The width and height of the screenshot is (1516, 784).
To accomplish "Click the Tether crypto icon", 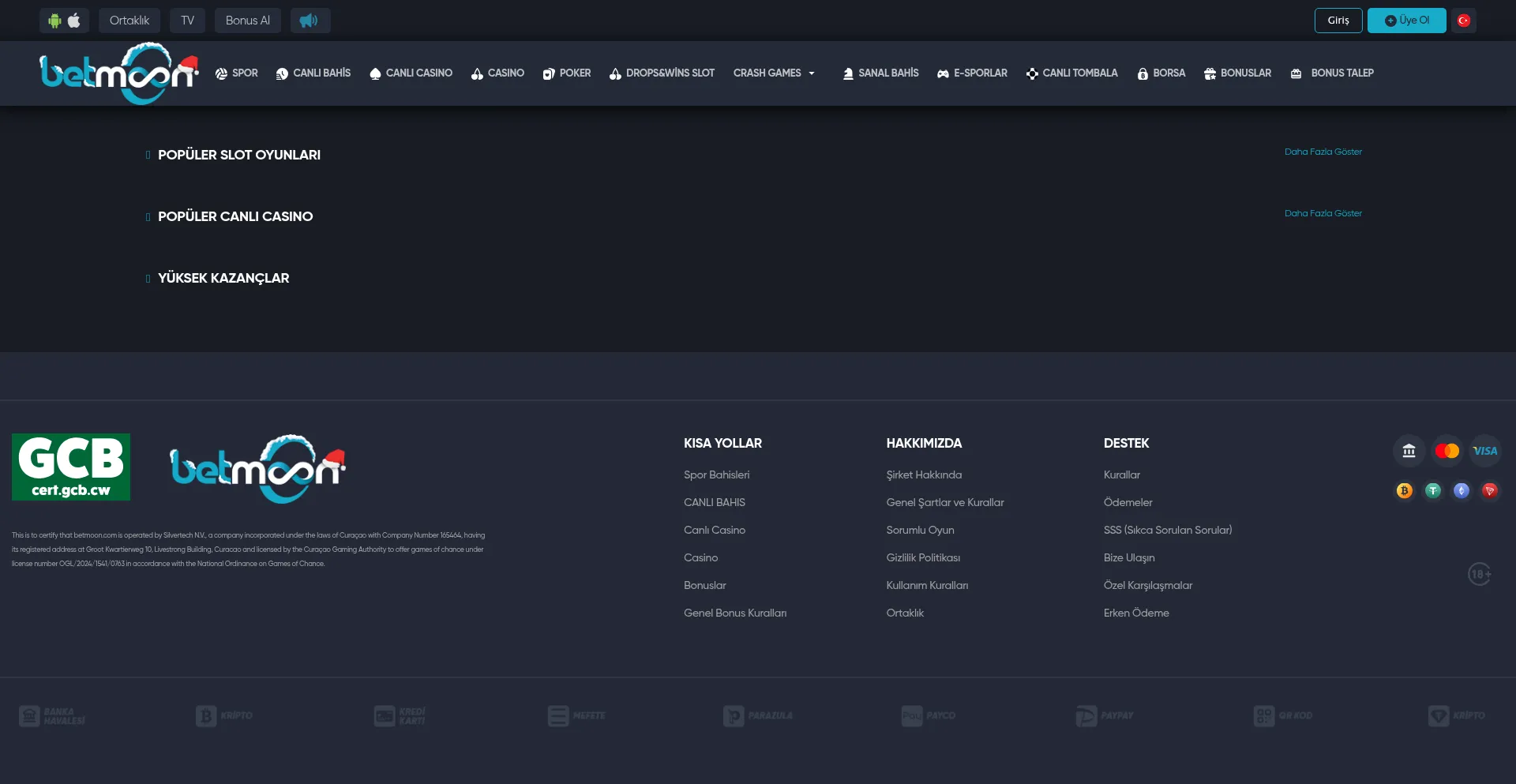I will coord(1432,491).
